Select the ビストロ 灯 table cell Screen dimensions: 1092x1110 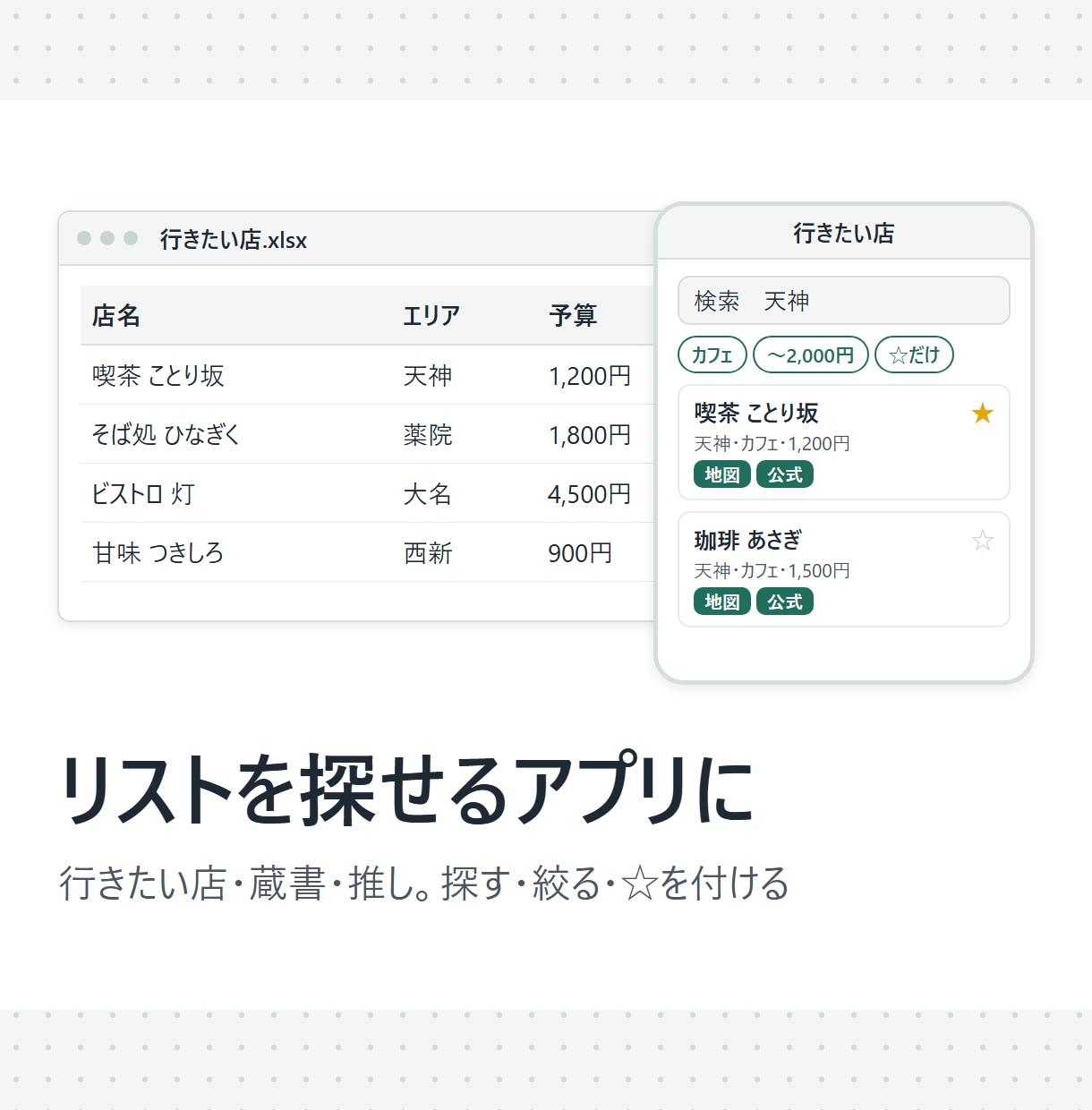(143, 493)
